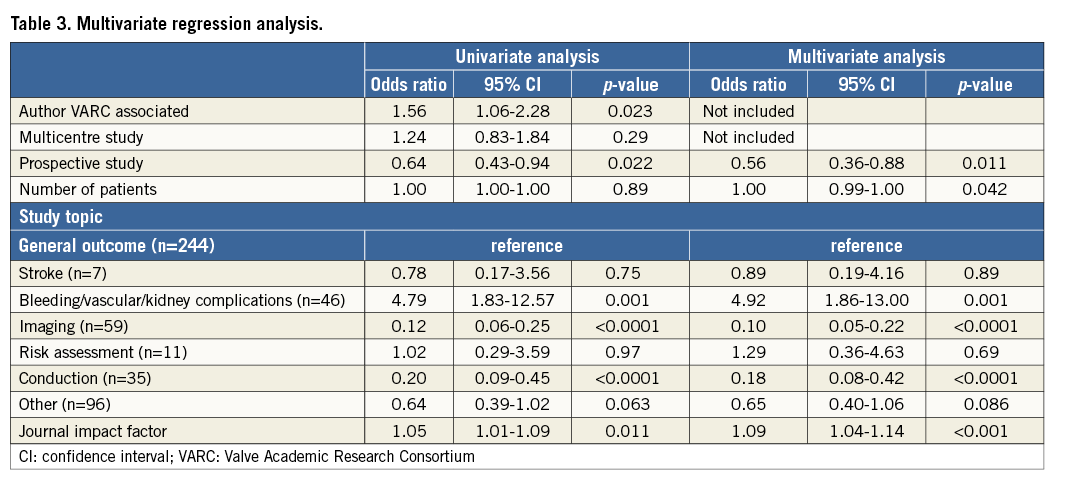Click the Study topic section header
Image resolution: width=1069 pixels, height=488 pixels.
(x=63, y=216)
